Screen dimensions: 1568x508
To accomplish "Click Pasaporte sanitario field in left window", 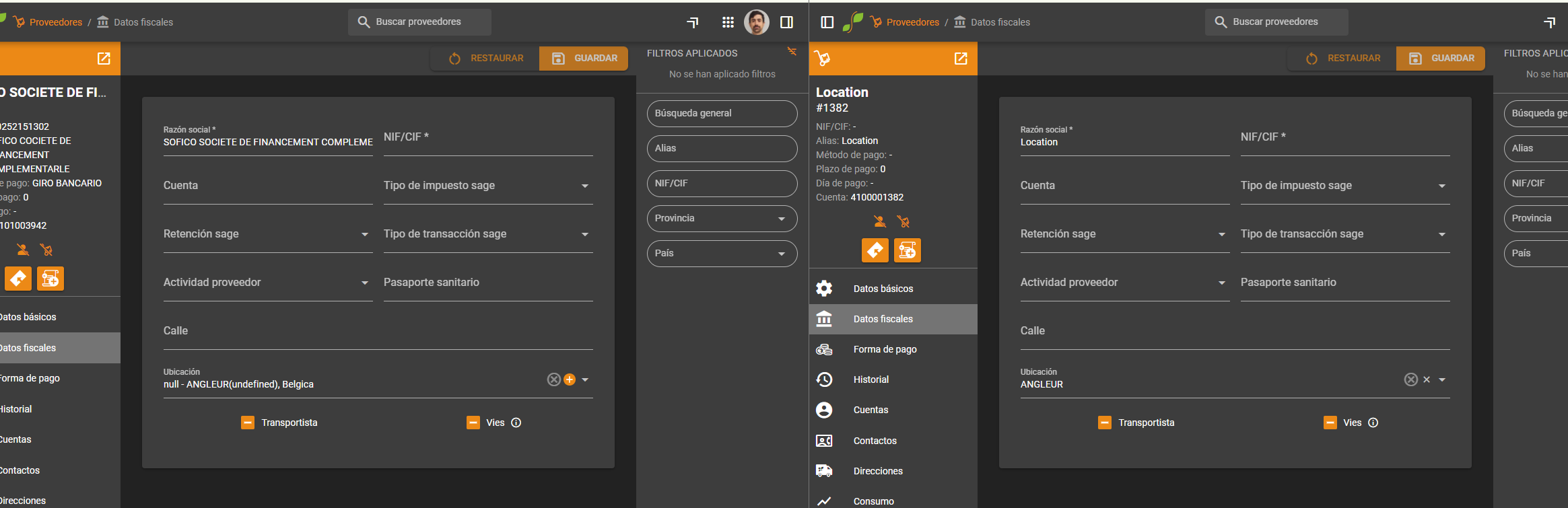I will (488, 283).
